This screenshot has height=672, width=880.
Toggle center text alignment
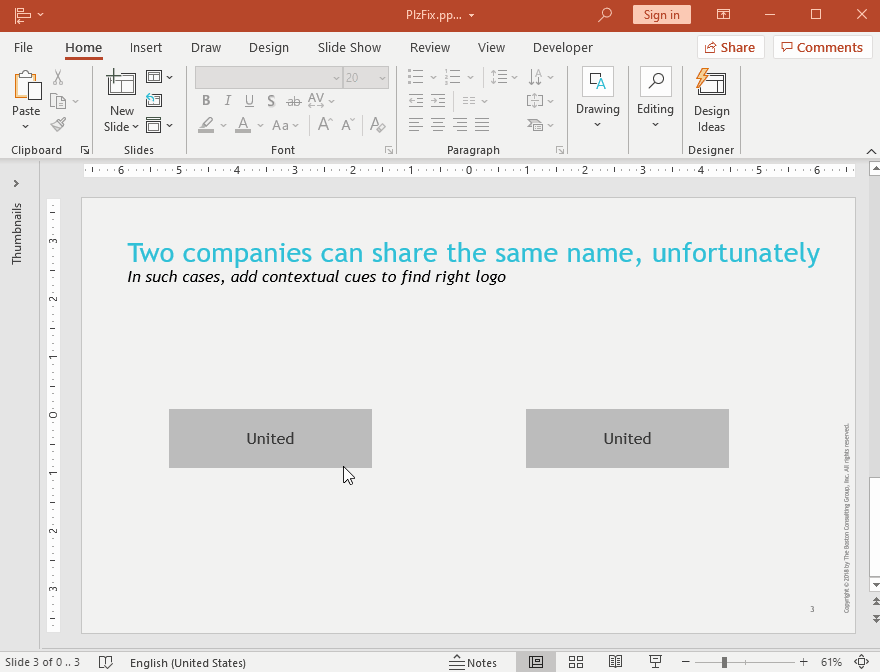[x=437, y=124]
